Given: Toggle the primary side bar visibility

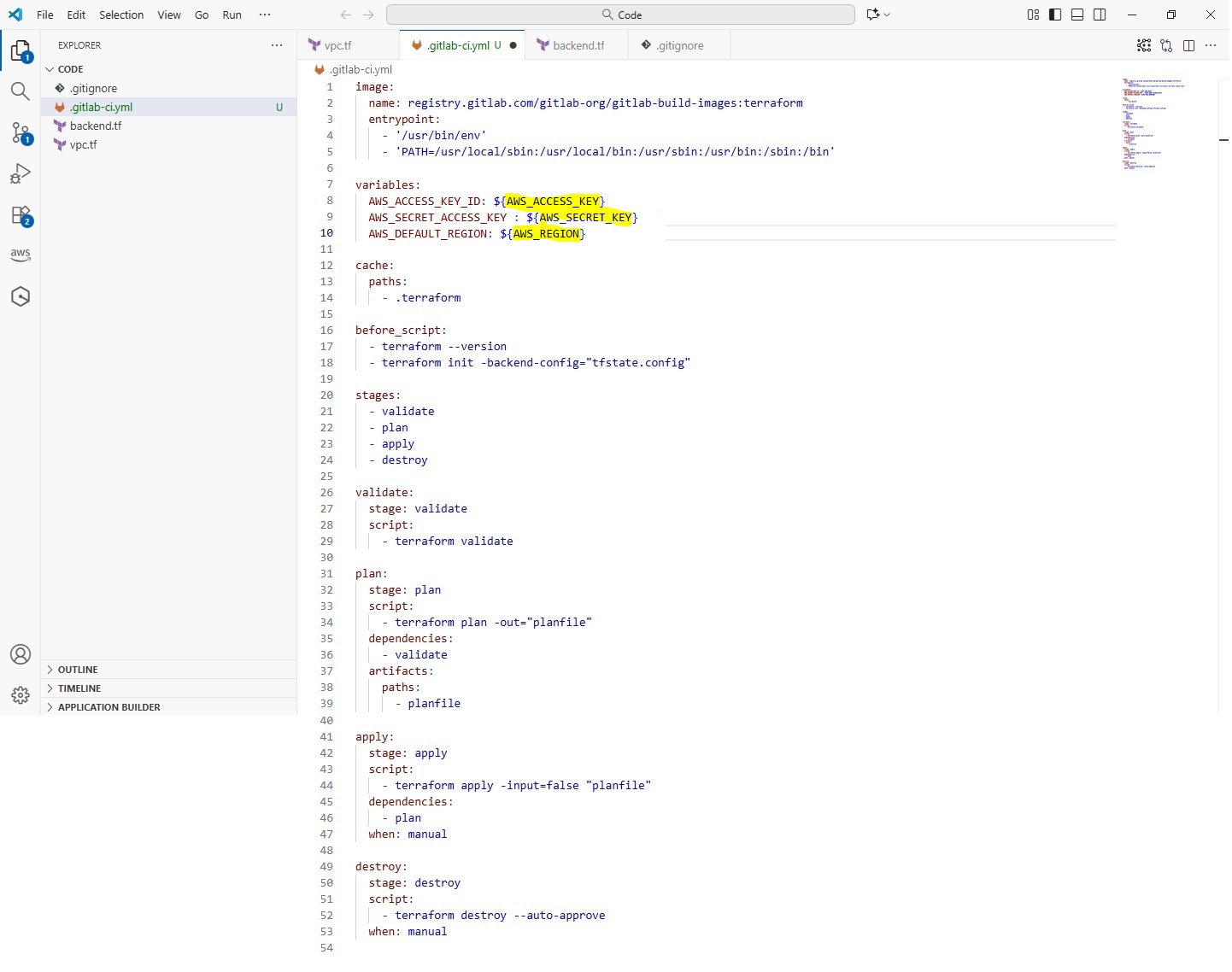Looking at the screenshot, I should pyautogui.click(x=1055, y=15).
